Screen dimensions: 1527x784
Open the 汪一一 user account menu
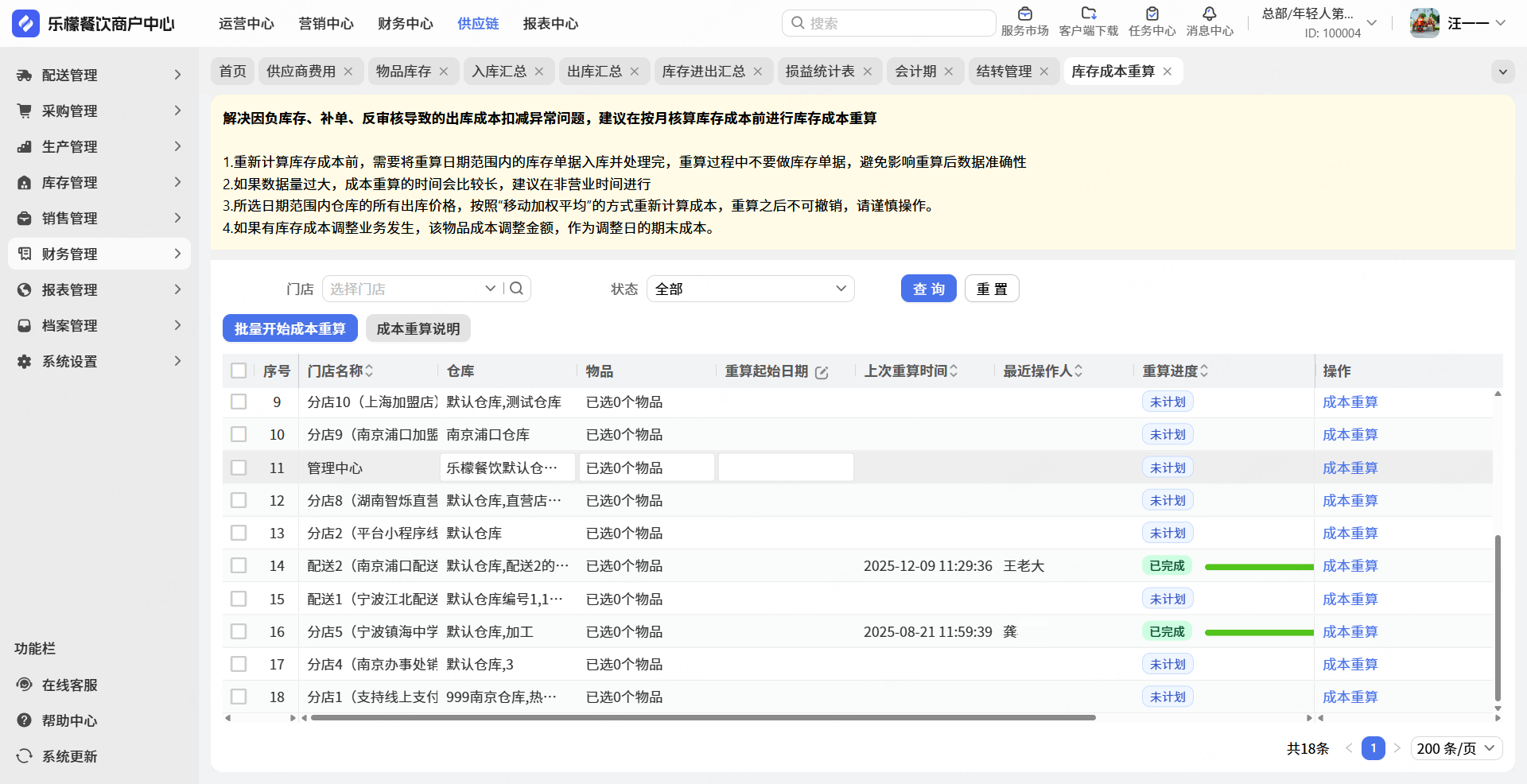(1477, 23)
